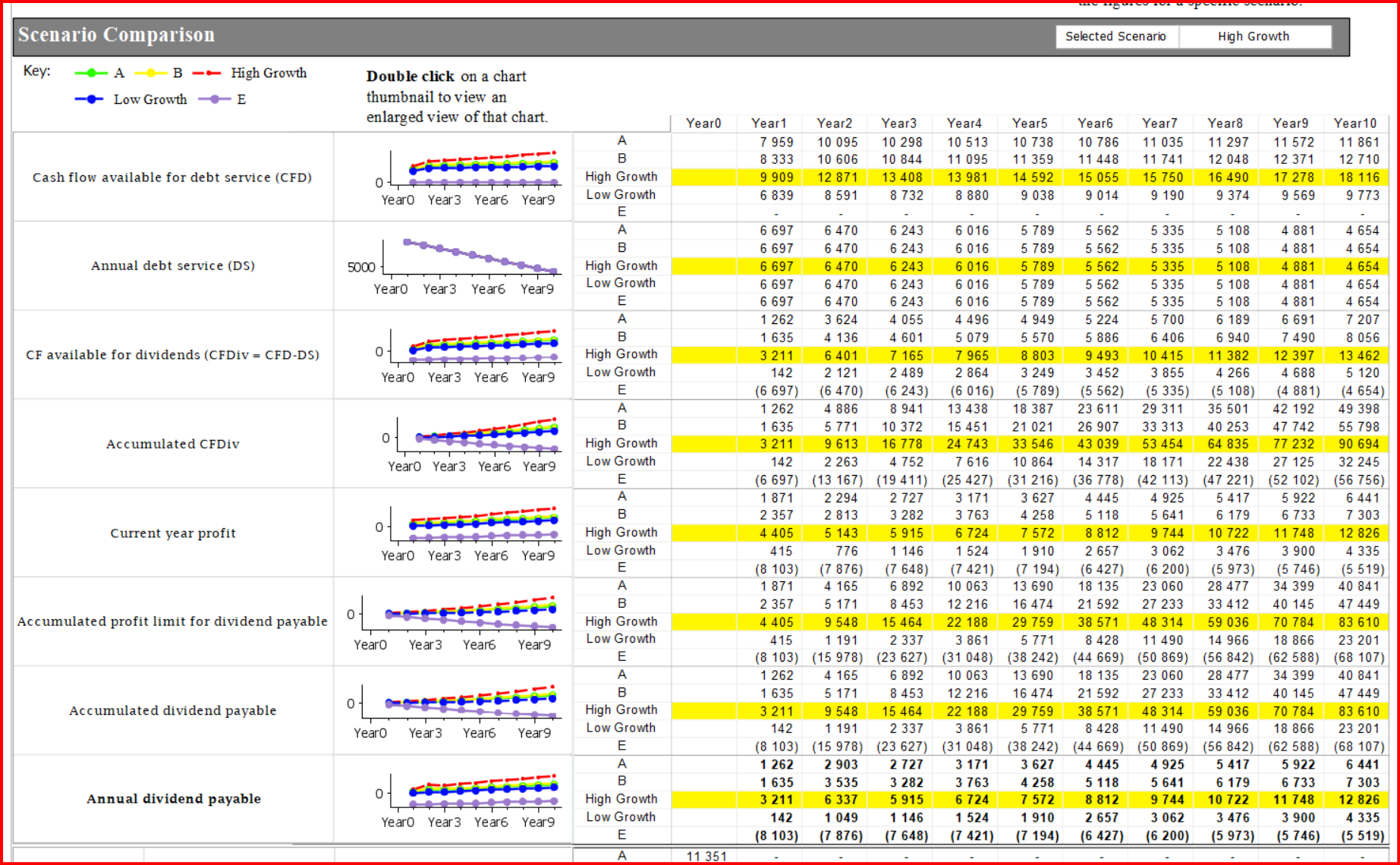Select the Accumulated dividend payable chart thumbnail
This screenshot has width=1400, height=865.
point(453,710)
